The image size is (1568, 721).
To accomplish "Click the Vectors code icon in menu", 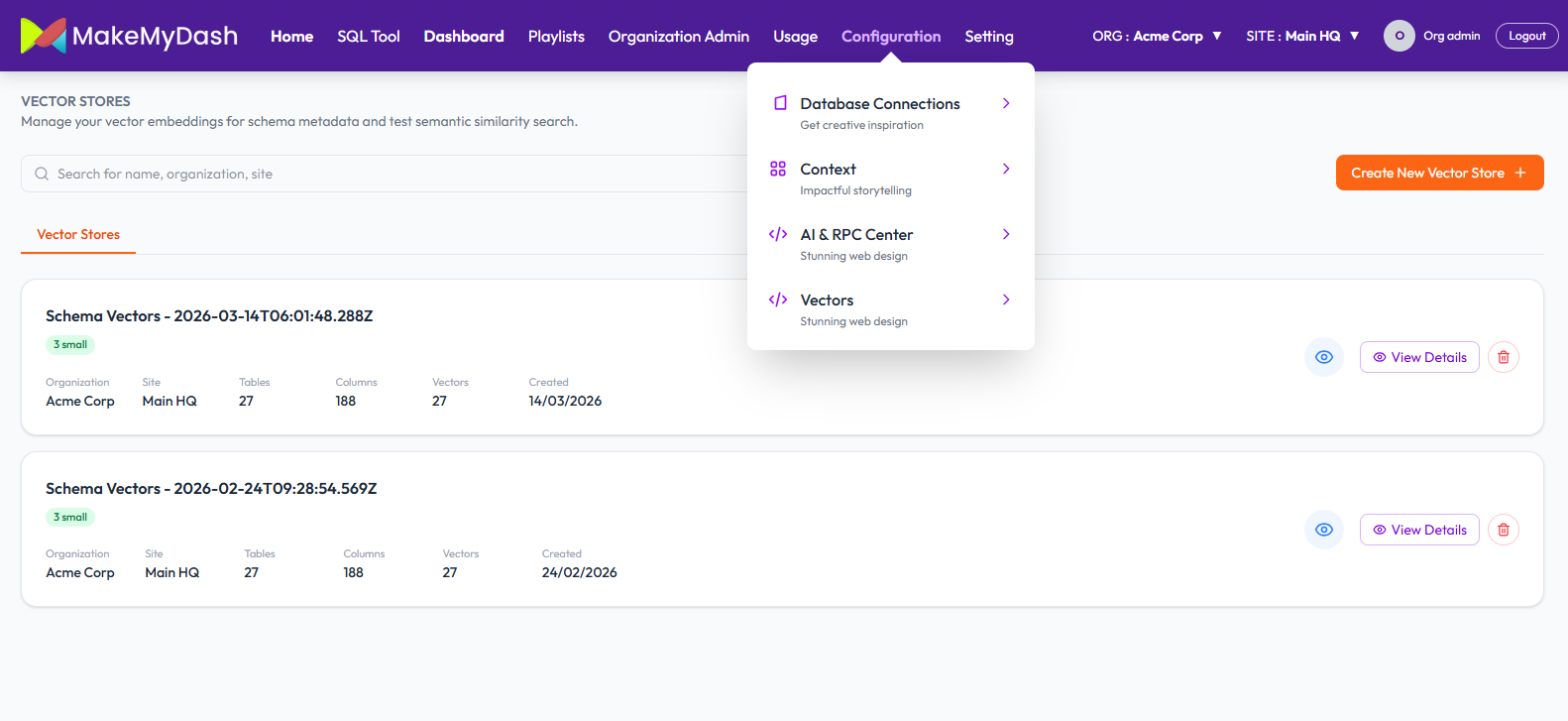I will pos(778,300).
